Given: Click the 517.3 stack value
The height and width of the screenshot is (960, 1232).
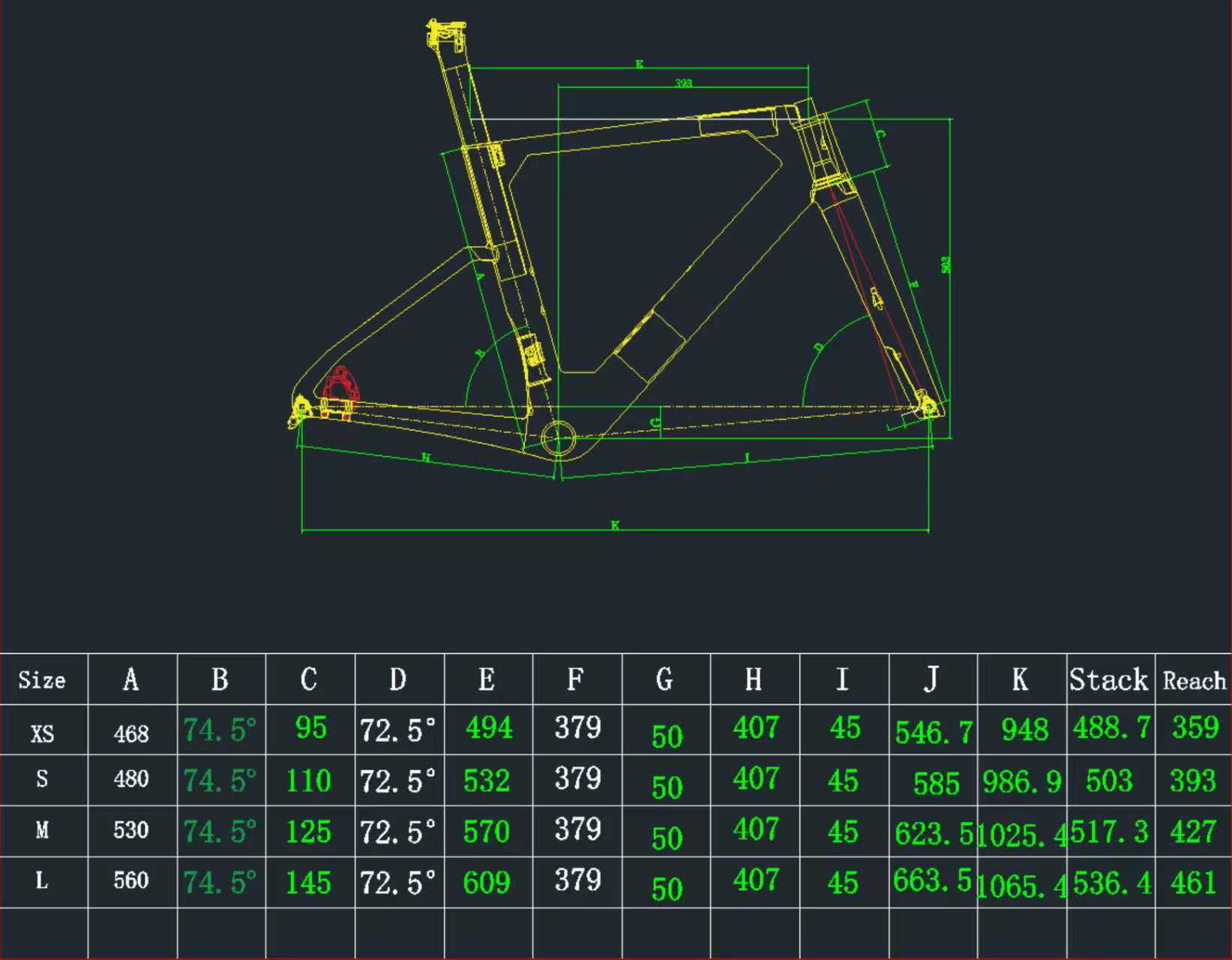Looking at the screenshot, I should pos(1110,832).
